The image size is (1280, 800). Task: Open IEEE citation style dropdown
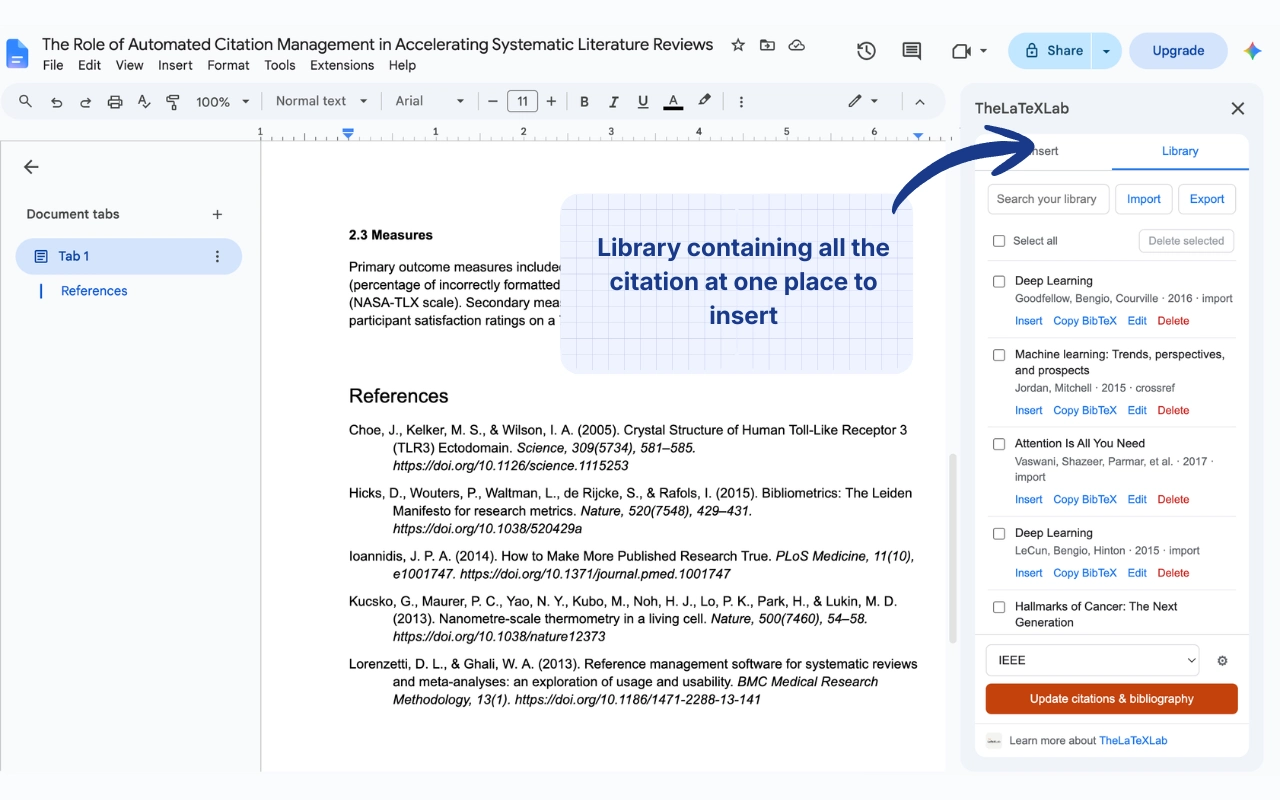pos(1093,660)
